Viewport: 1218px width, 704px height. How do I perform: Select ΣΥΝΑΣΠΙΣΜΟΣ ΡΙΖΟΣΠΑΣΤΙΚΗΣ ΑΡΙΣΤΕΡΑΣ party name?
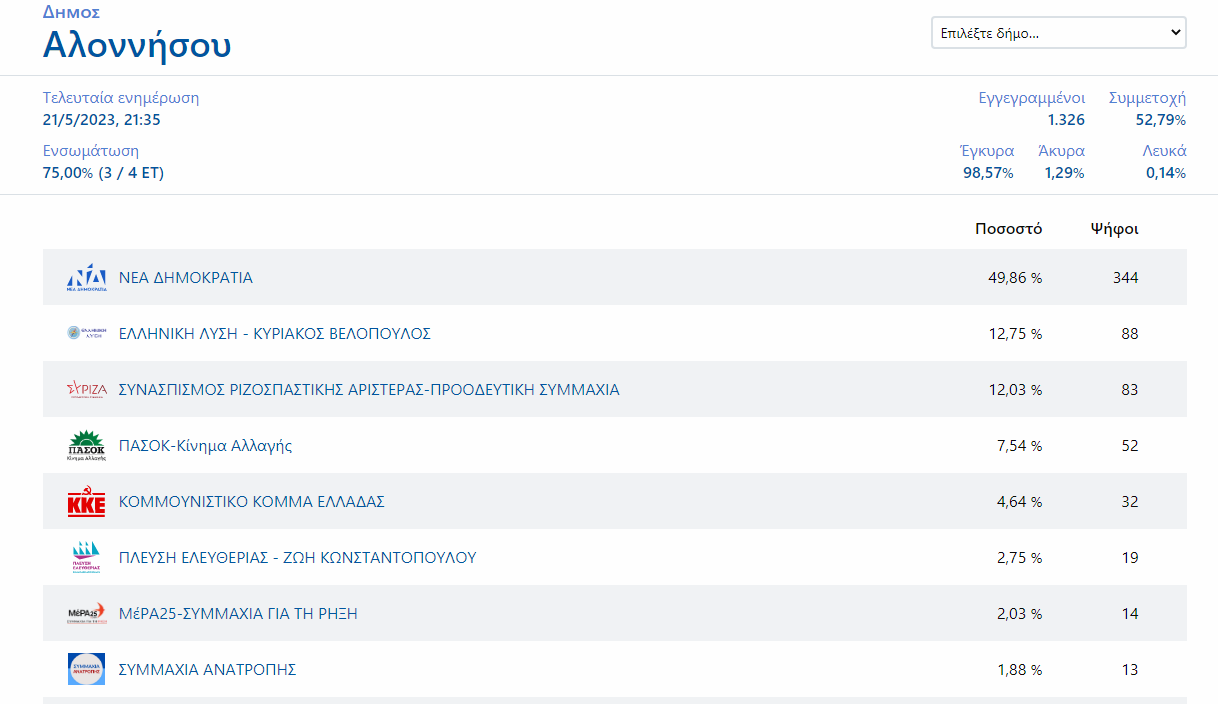pyautogui.click(x=369, y=390)
